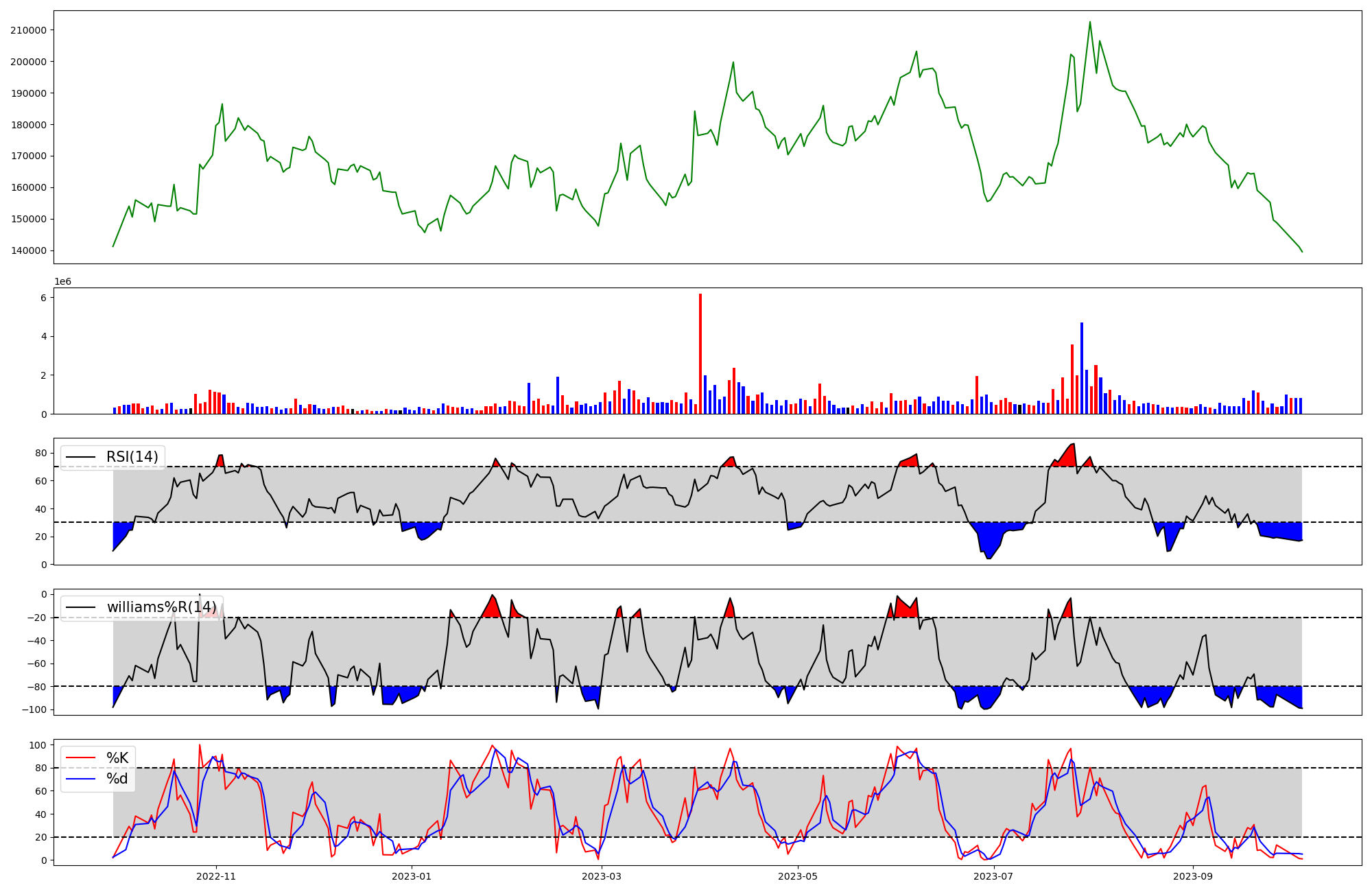The width and height of the screenshot is (1372, 892).
Task: Click the 2023-05 date tick label
Action: [x=798, y=876]
